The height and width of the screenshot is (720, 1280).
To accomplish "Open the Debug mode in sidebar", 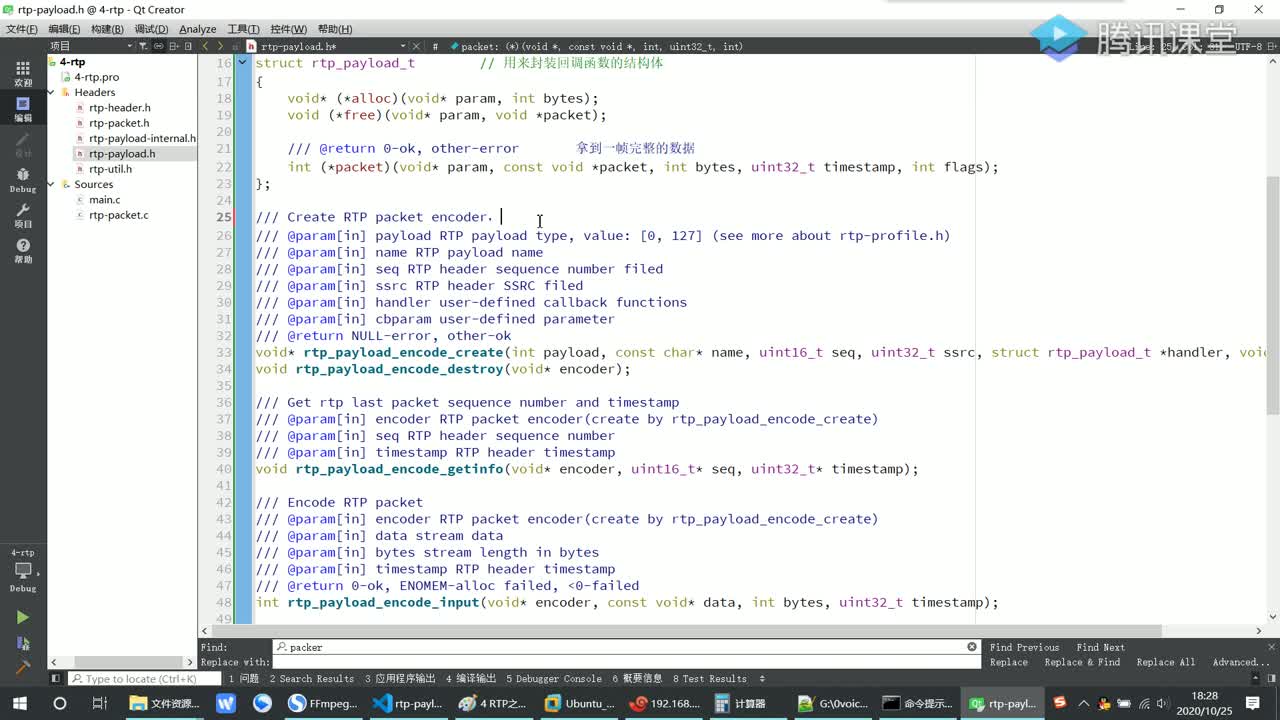I will (22, 180).
